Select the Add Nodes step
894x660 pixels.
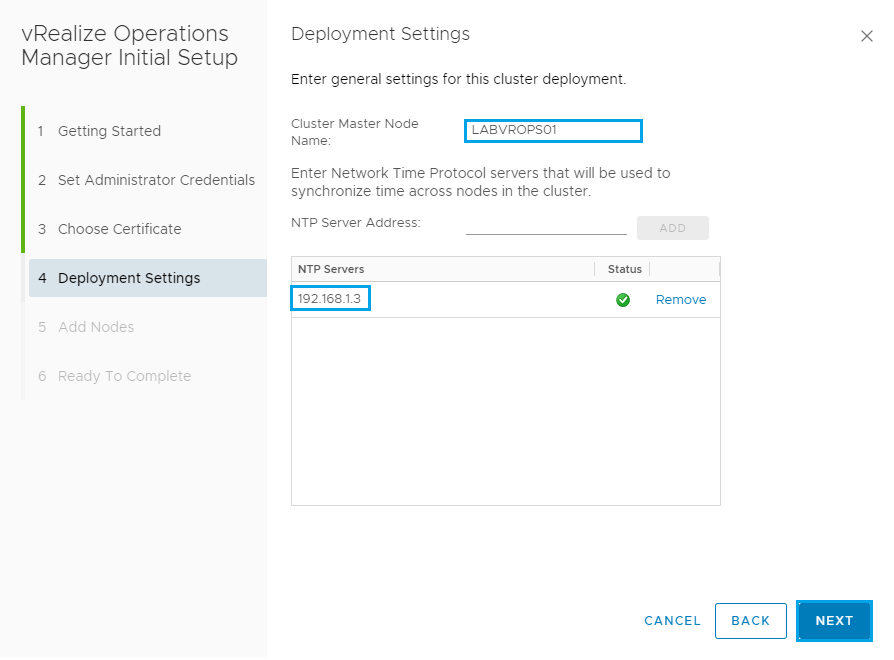[x=96, y=327]
